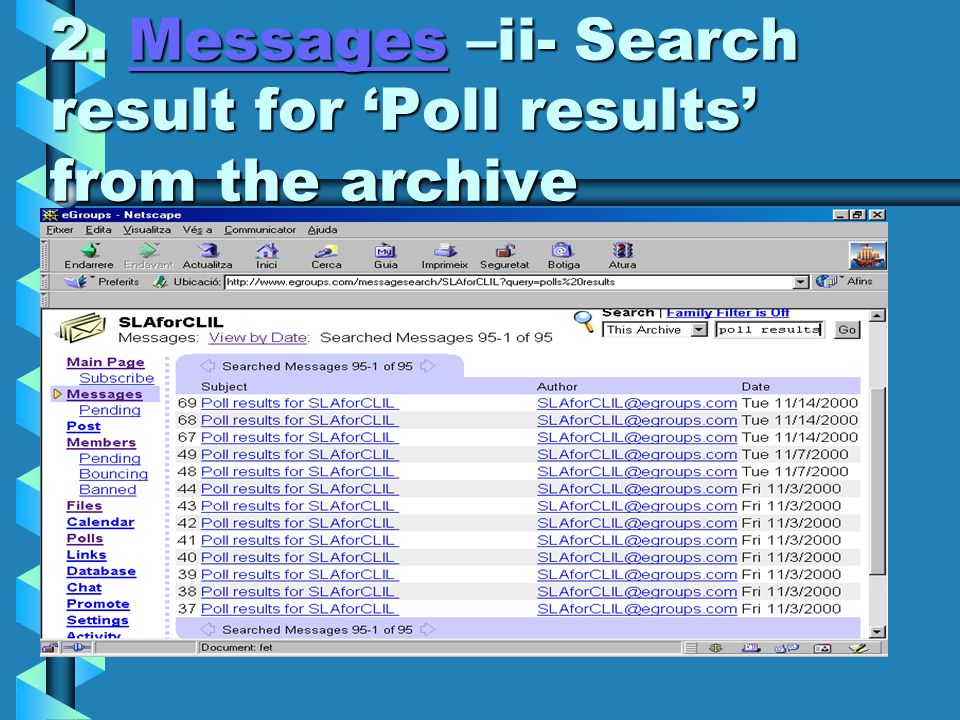Open the Guia My Netscape icon
Screen dimensions: 960x720
(x=385, y=250)
